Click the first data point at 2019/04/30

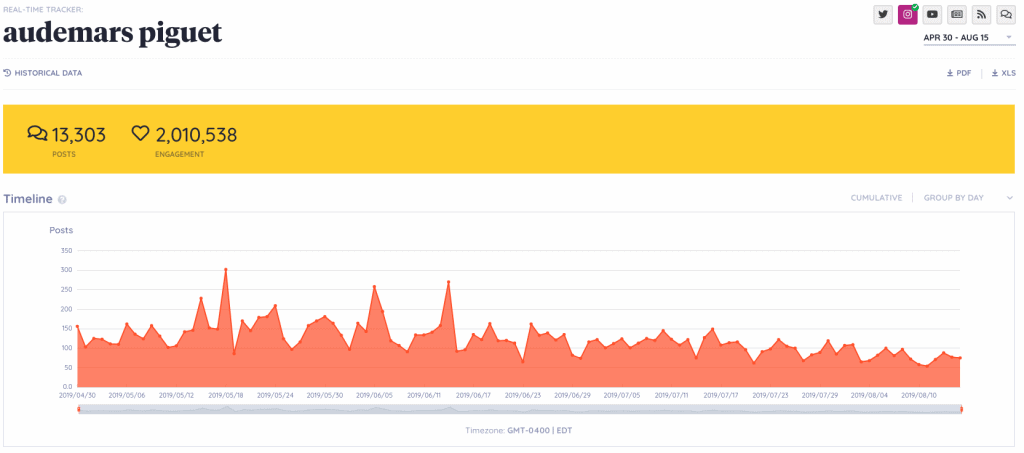(77, 326)
